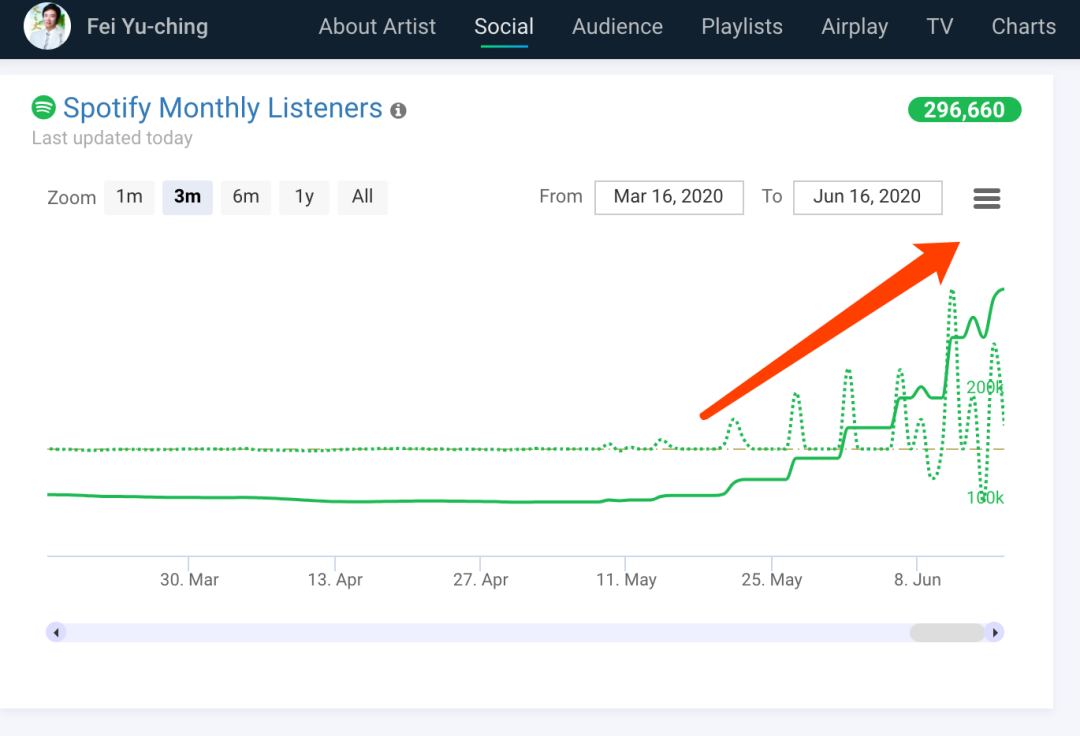
Task: Click the To date field Jun 16, 2020
Action: (867, 197)
